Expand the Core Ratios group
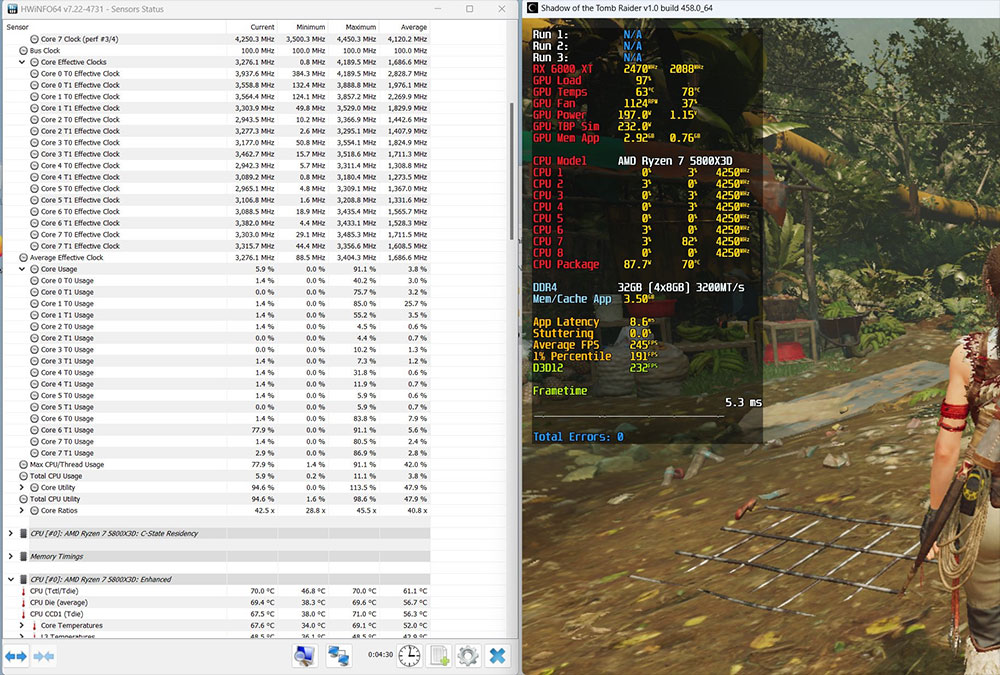Screen dimensions: 1000x675 pyautogui.click(x=22, y=510)
